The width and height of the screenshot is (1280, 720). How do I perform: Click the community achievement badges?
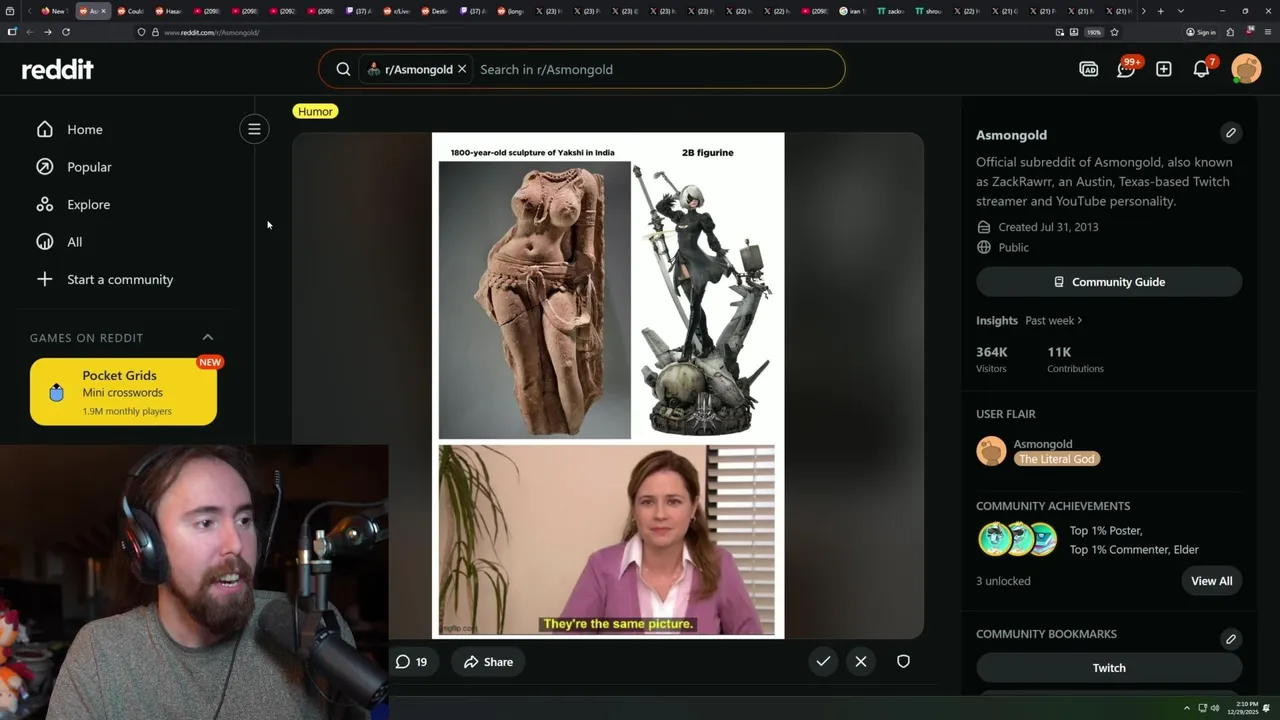point(1018,539)
